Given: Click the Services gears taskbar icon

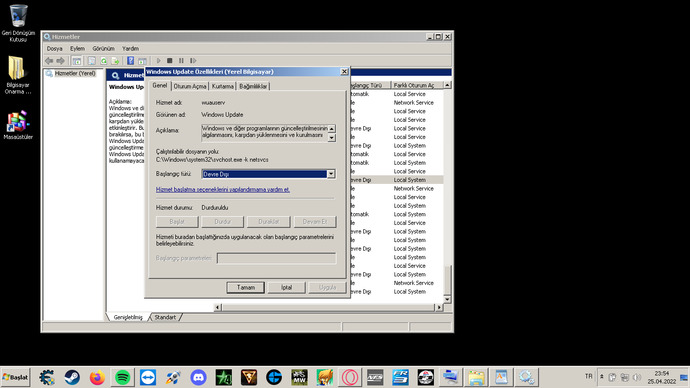Looking at the screenshot, I should pyautogui.click(x=526, y=377).
